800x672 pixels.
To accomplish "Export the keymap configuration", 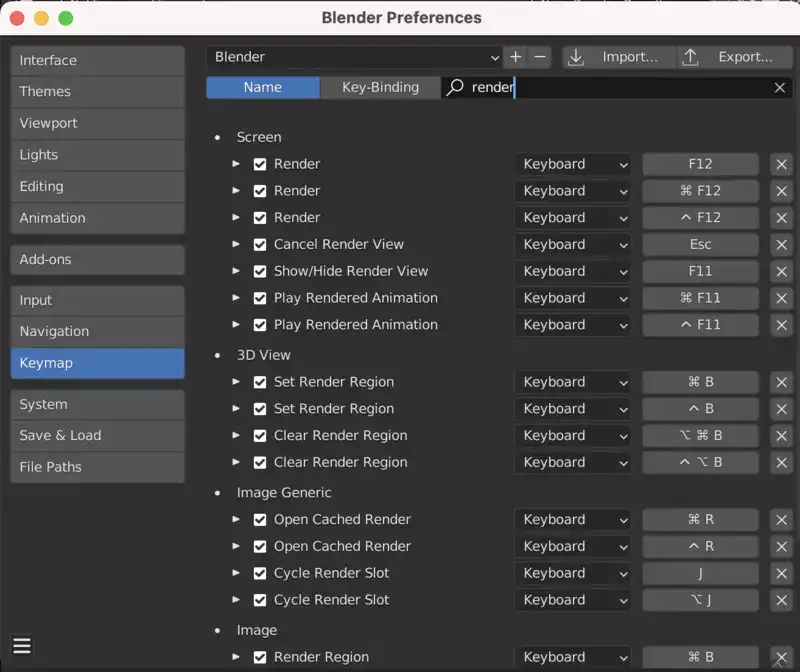I will click(735, 57).
